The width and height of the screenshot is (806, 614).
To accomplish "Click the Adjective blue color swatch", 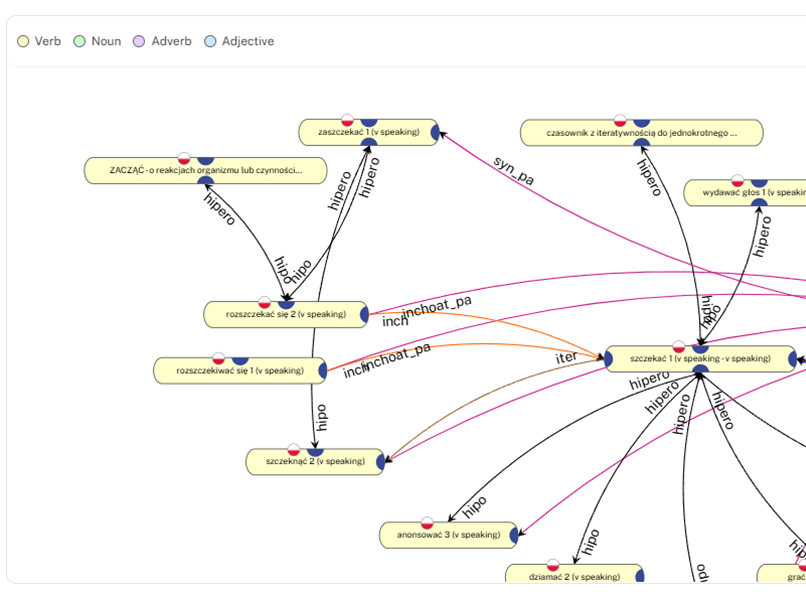I will pyautogui.click(x=210, y=41).
